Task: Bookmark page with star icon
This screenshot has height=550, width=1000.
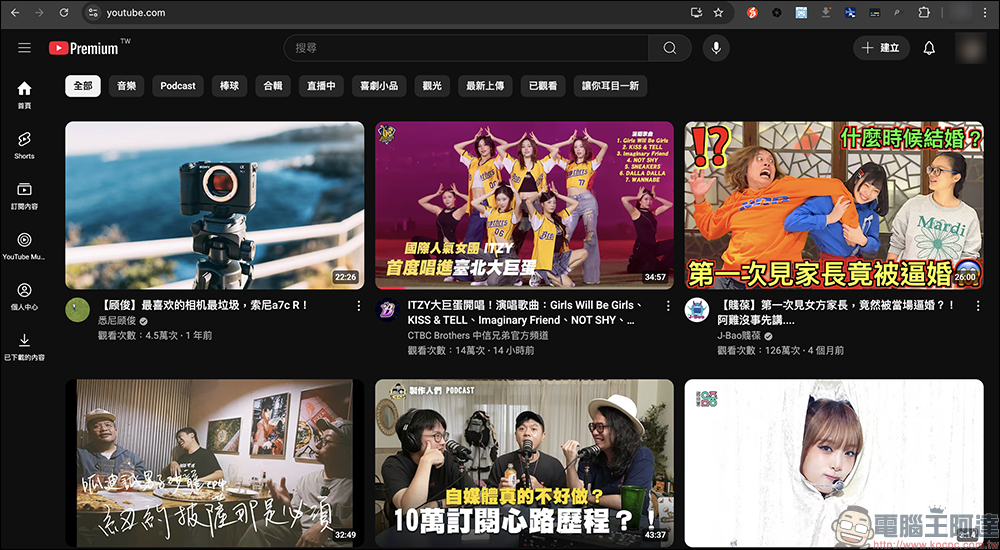Action: [718, 13]
